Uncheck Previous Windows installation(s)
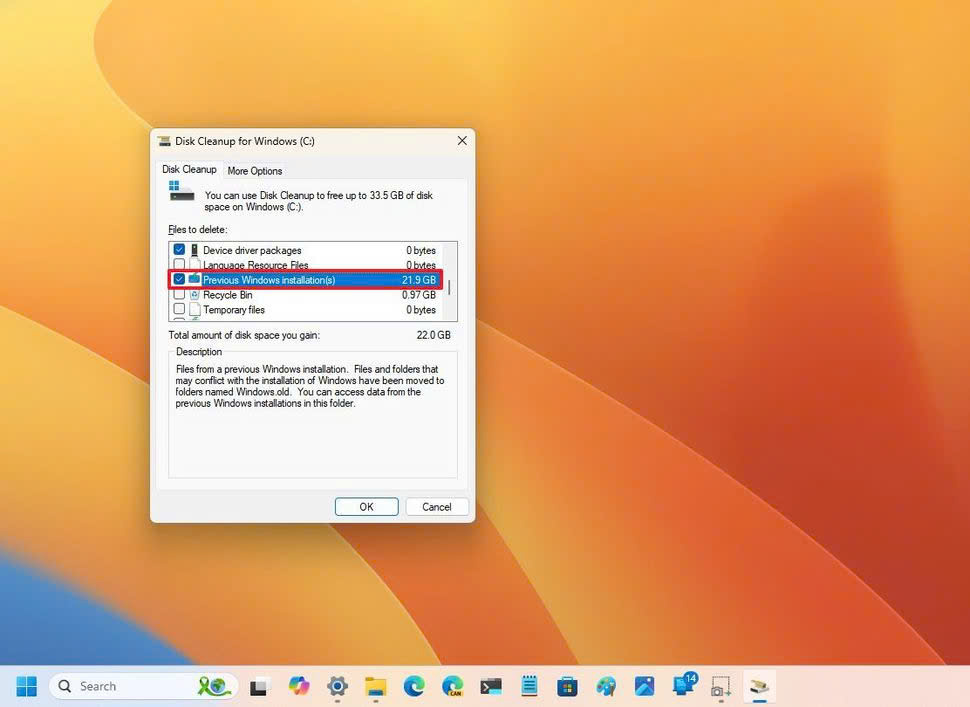 (179, 280)
